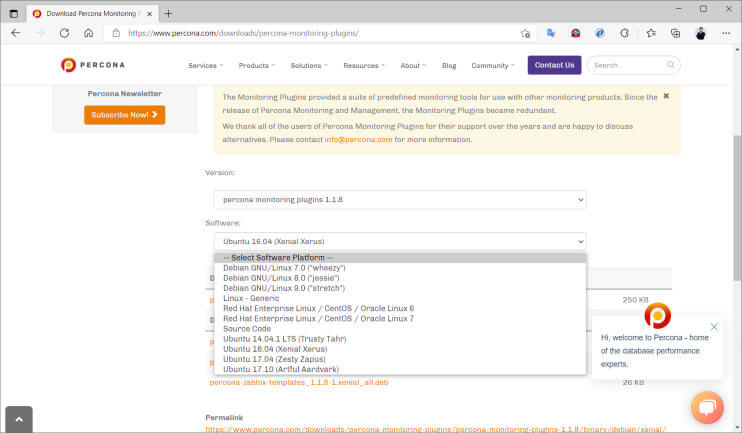Select the Select Software Platform placeholder option
The height and width of the screenshot is (433, 742).
click(400, 257)
